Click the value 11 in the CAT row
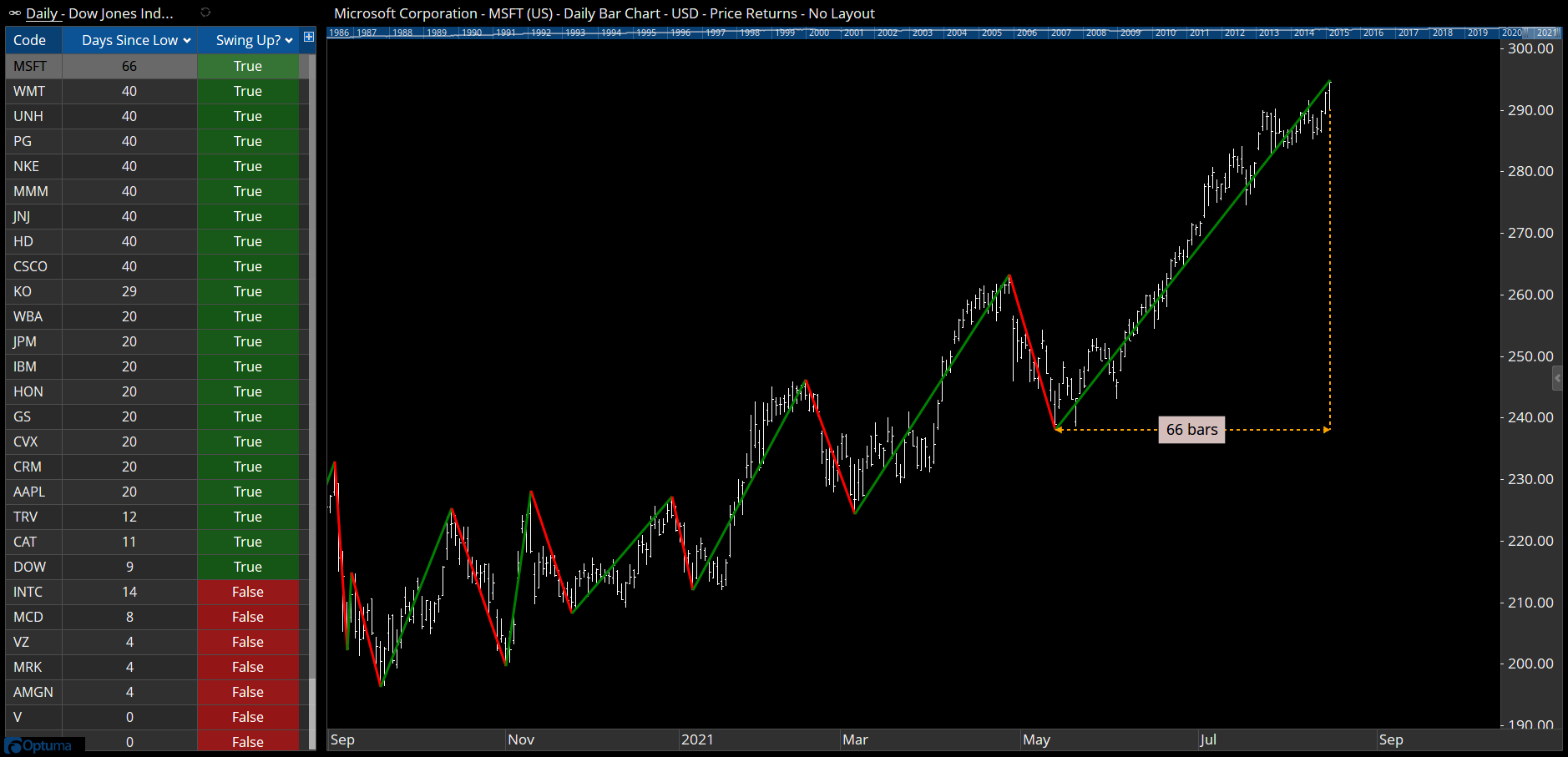This screenshot has width=1568, height=757. click(x=129, y=542)
